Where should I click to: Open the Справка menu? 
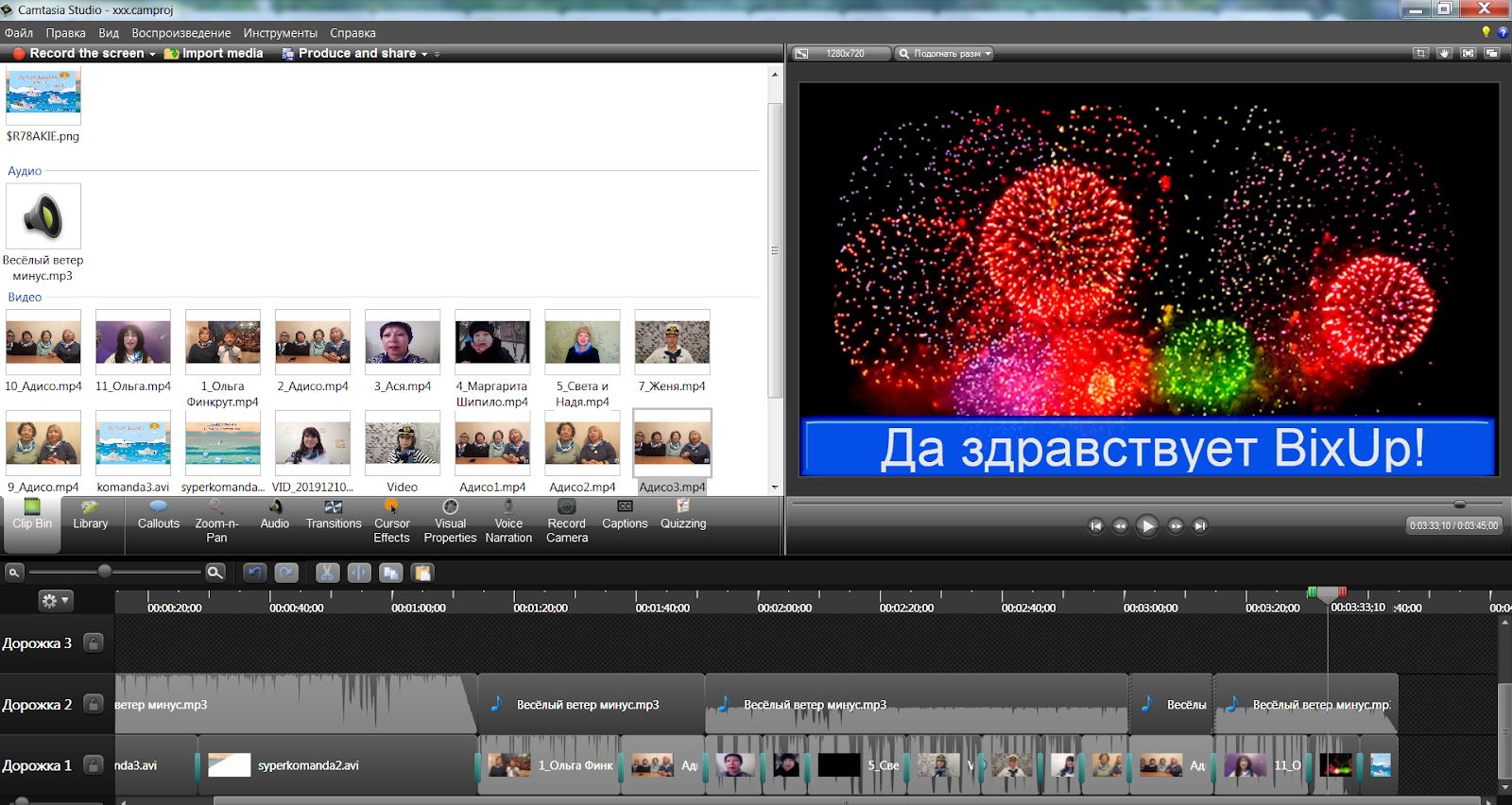pos(352,33)
